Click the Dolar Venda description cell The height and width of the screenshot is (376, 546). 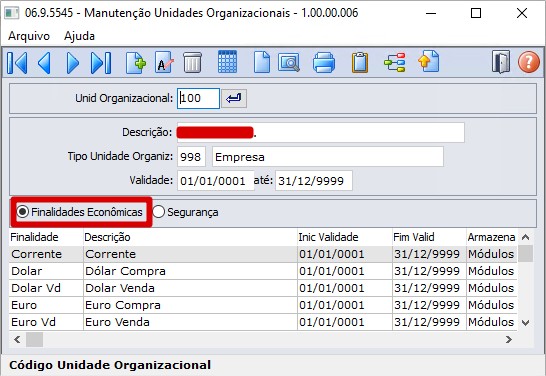coord(190,288)
